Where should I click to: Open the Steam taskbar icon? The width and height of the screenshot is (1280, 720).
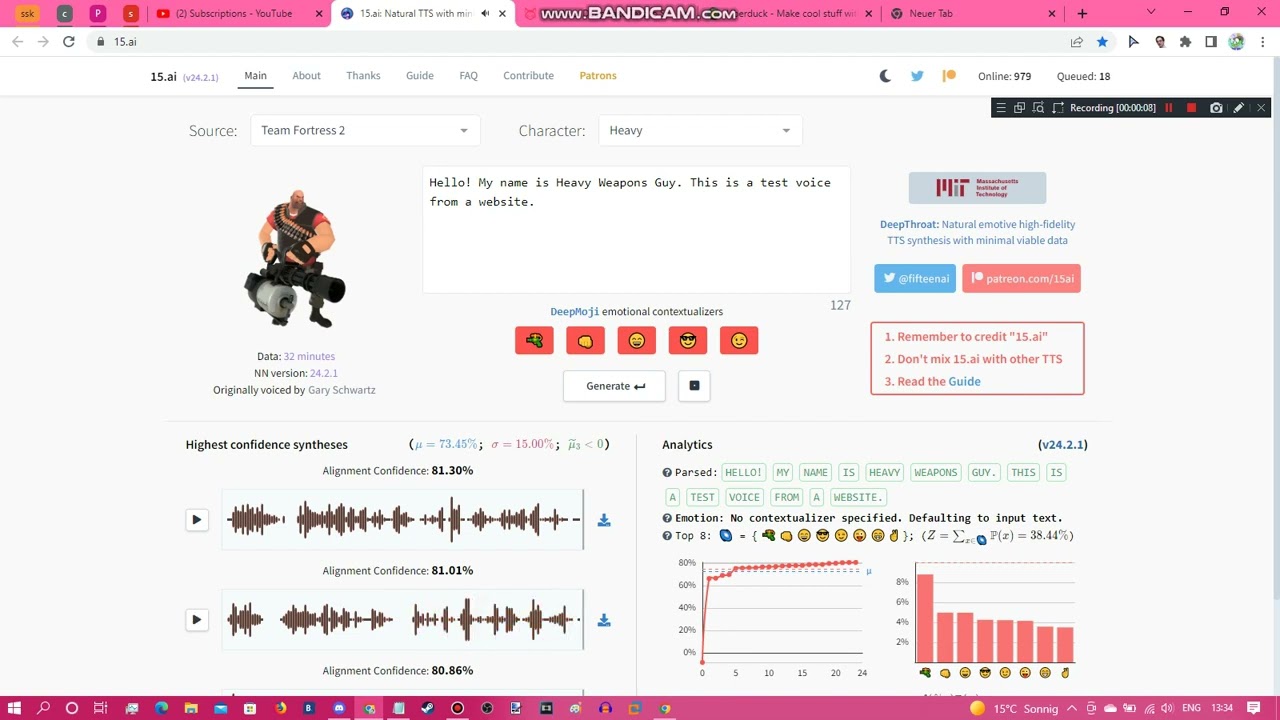pos(427,709)
